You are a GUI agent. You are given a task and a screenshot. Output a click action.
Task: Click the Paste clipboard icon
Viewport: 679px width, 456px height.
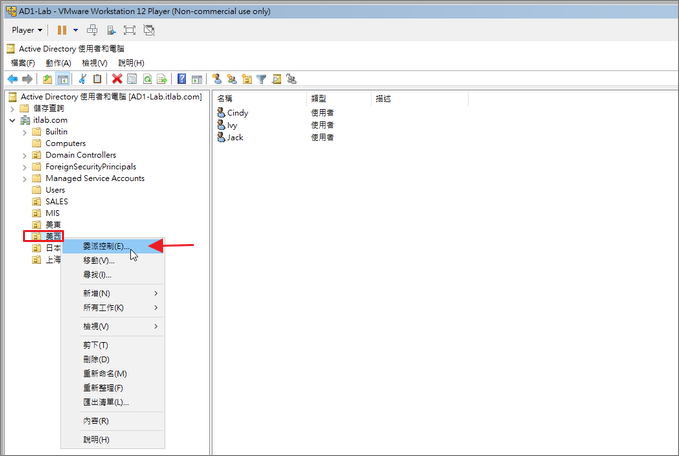pyautogui.click(x=97, y=79)
